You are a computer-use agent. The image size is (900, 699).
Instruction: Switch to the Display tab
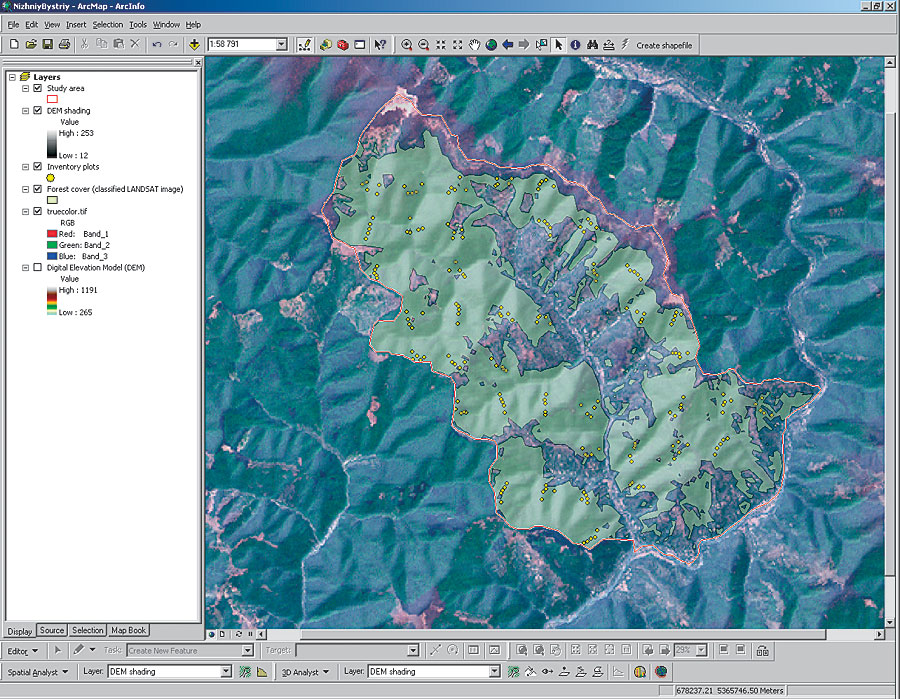[20, 631]
